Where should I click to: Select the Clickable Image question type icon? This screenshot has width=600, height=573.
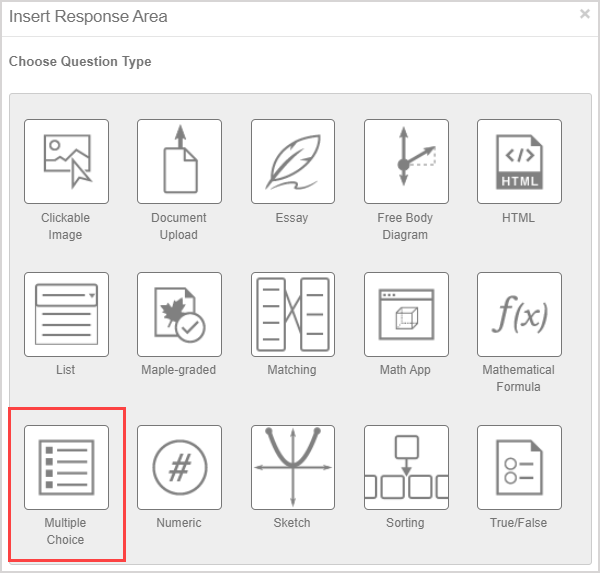66,162
